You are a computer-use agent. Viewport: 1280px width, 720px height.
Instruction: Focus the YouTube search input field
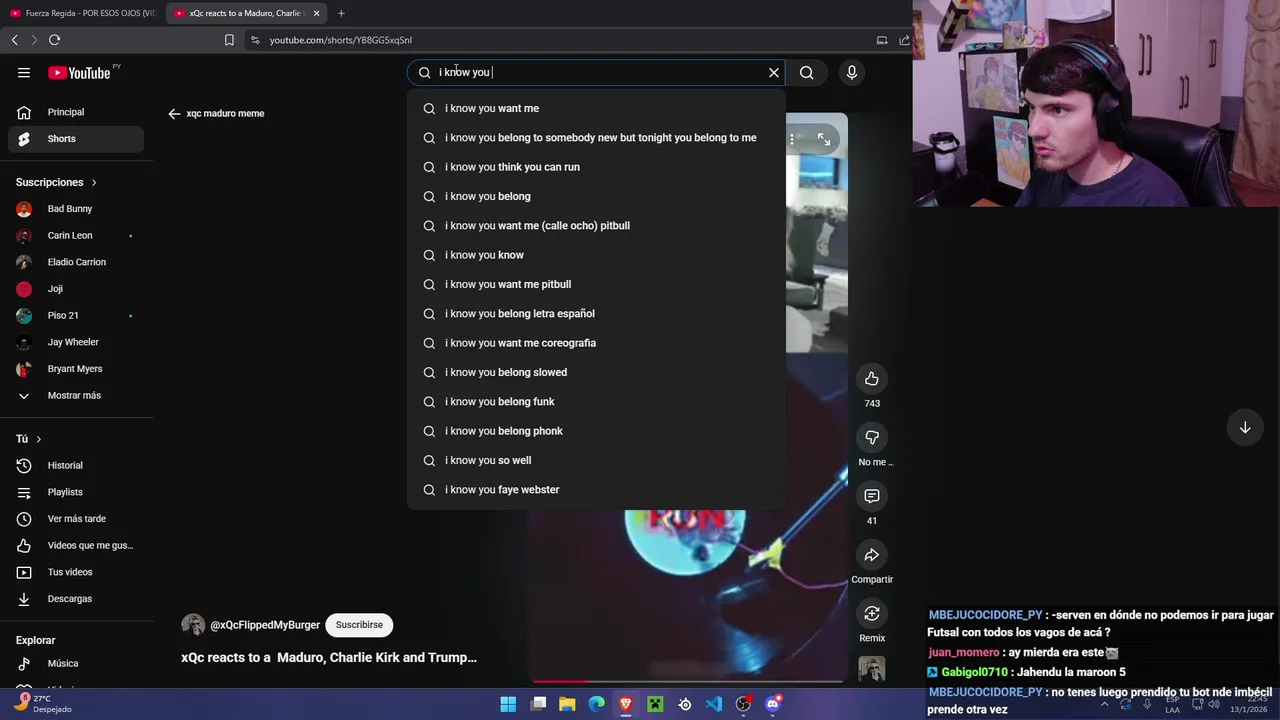(598, 72)
